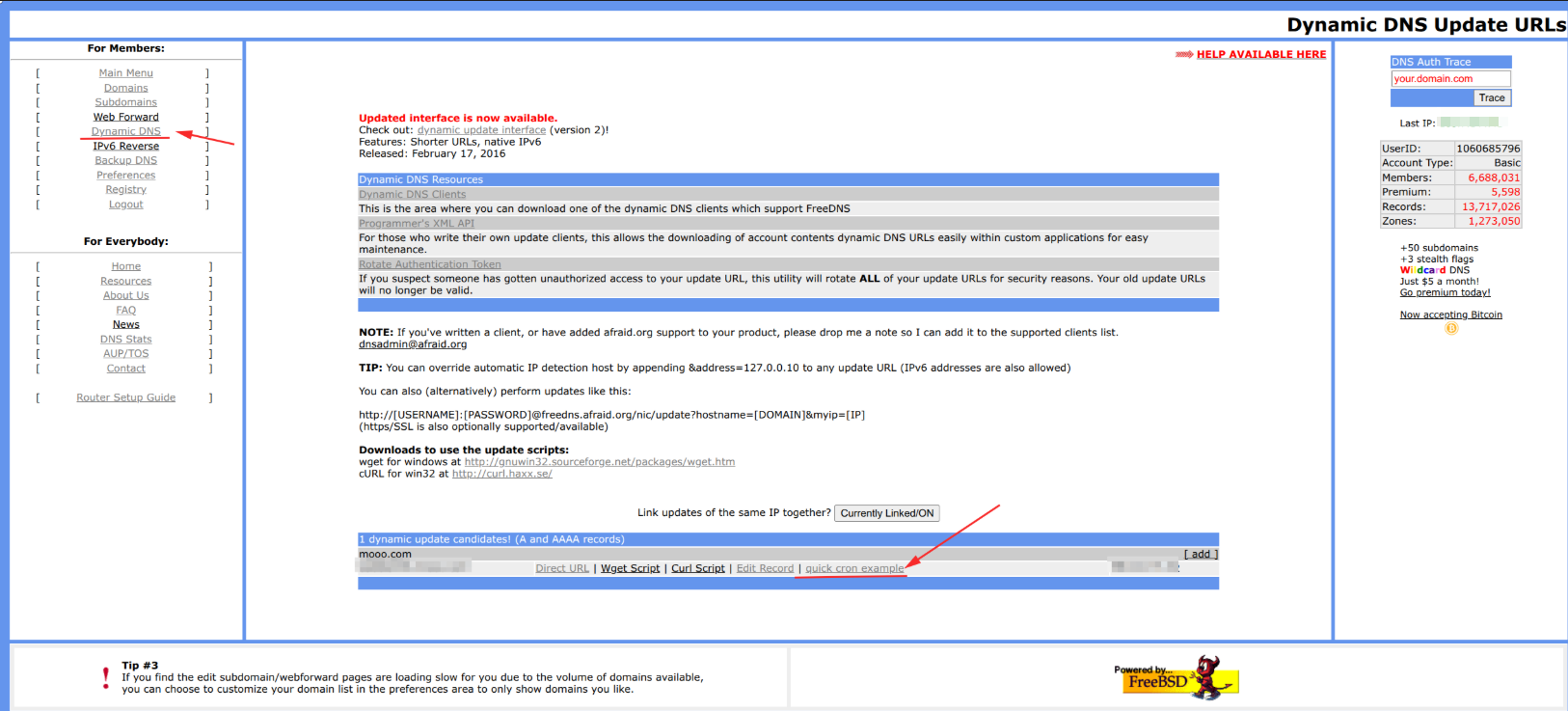Visit the Registry page
Screen dimensions: 1568x711
(126, 190)
